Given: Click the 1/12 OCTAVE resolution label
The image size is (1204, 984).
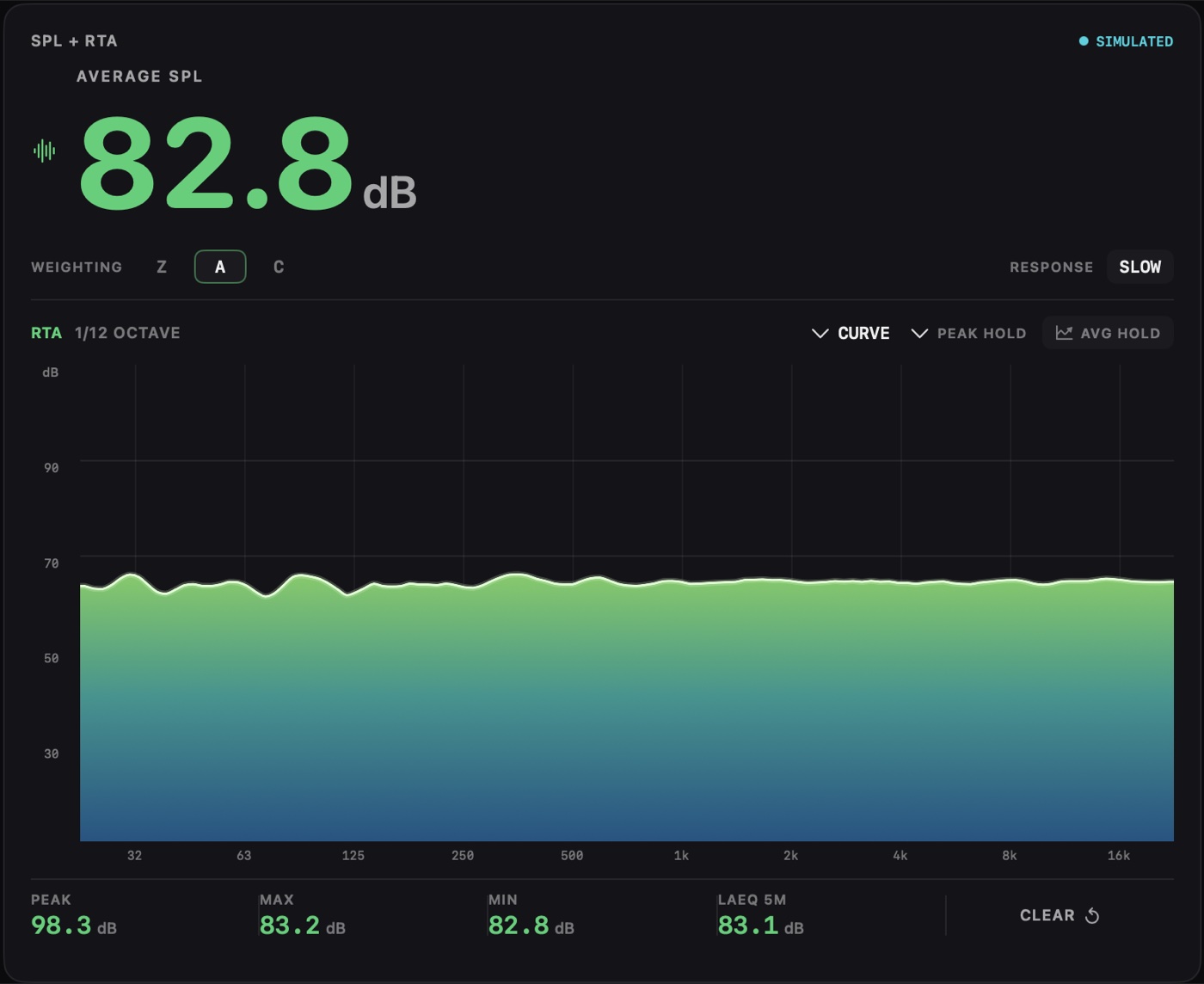Looking at the screenshot, I should pos(127,333).
